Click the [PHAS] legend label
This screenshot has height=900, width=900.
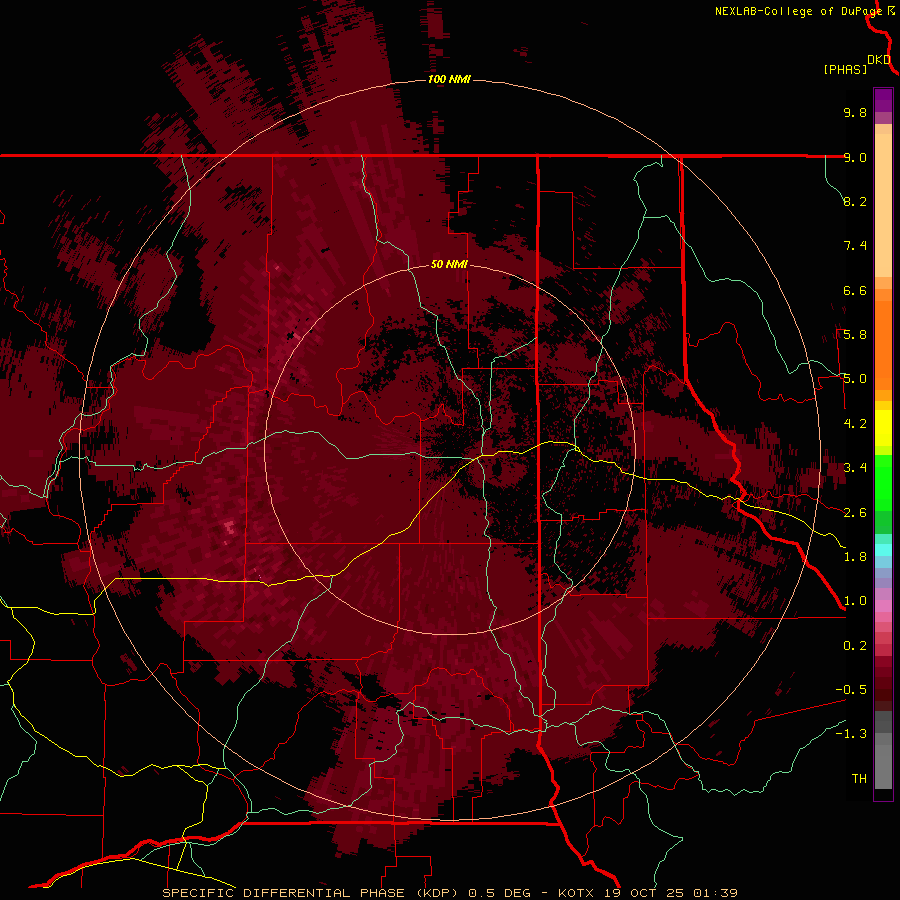(x=845, y=70)
